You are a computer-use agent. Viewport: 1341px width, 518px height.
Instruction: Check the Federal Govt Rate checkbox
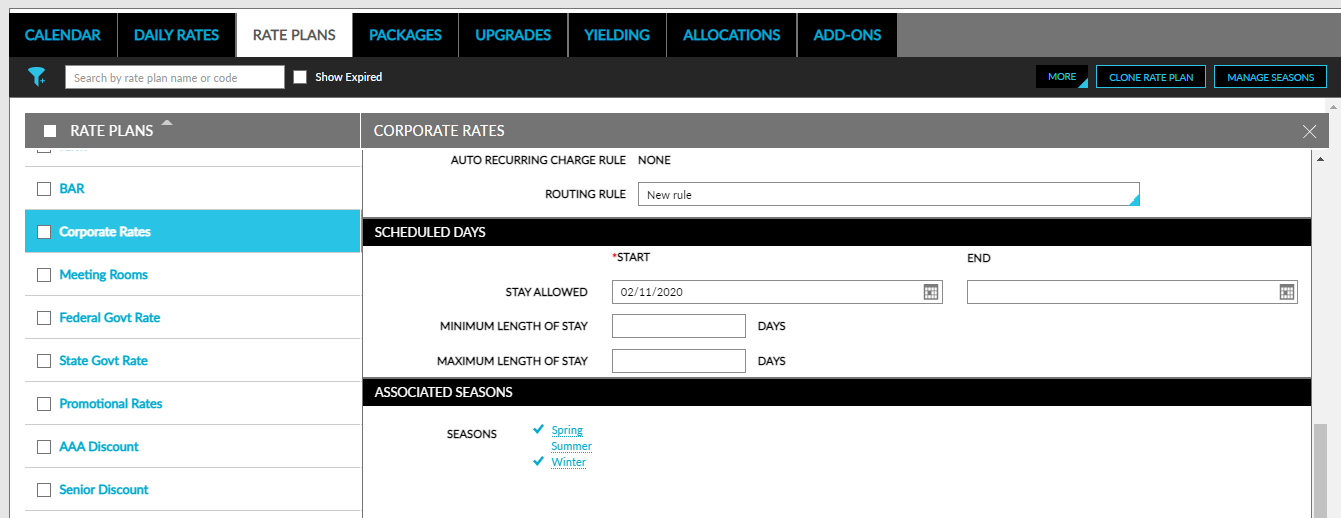coord(43,318)
